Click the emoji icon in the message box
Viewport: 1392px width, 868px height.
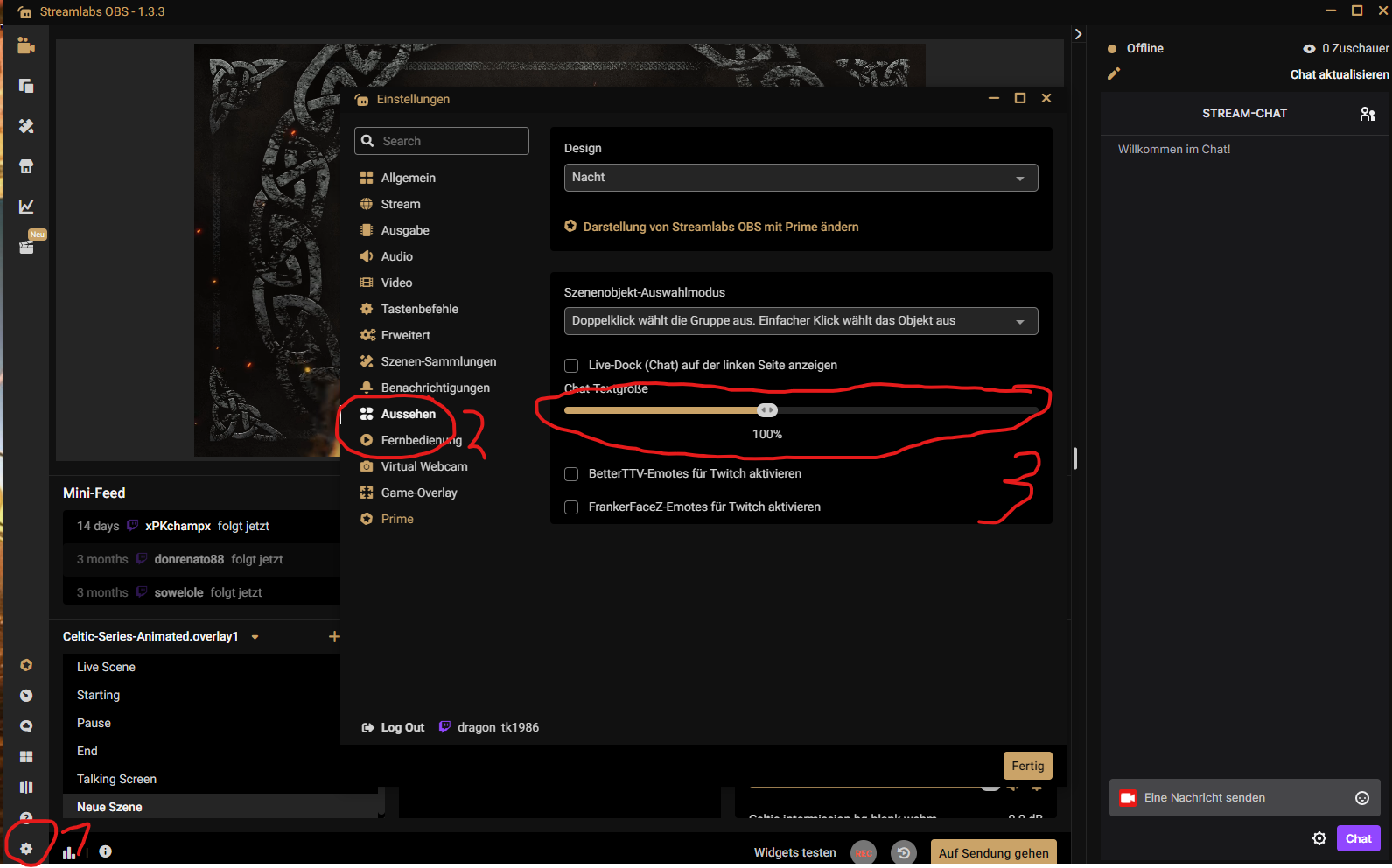coord(1361,797)
